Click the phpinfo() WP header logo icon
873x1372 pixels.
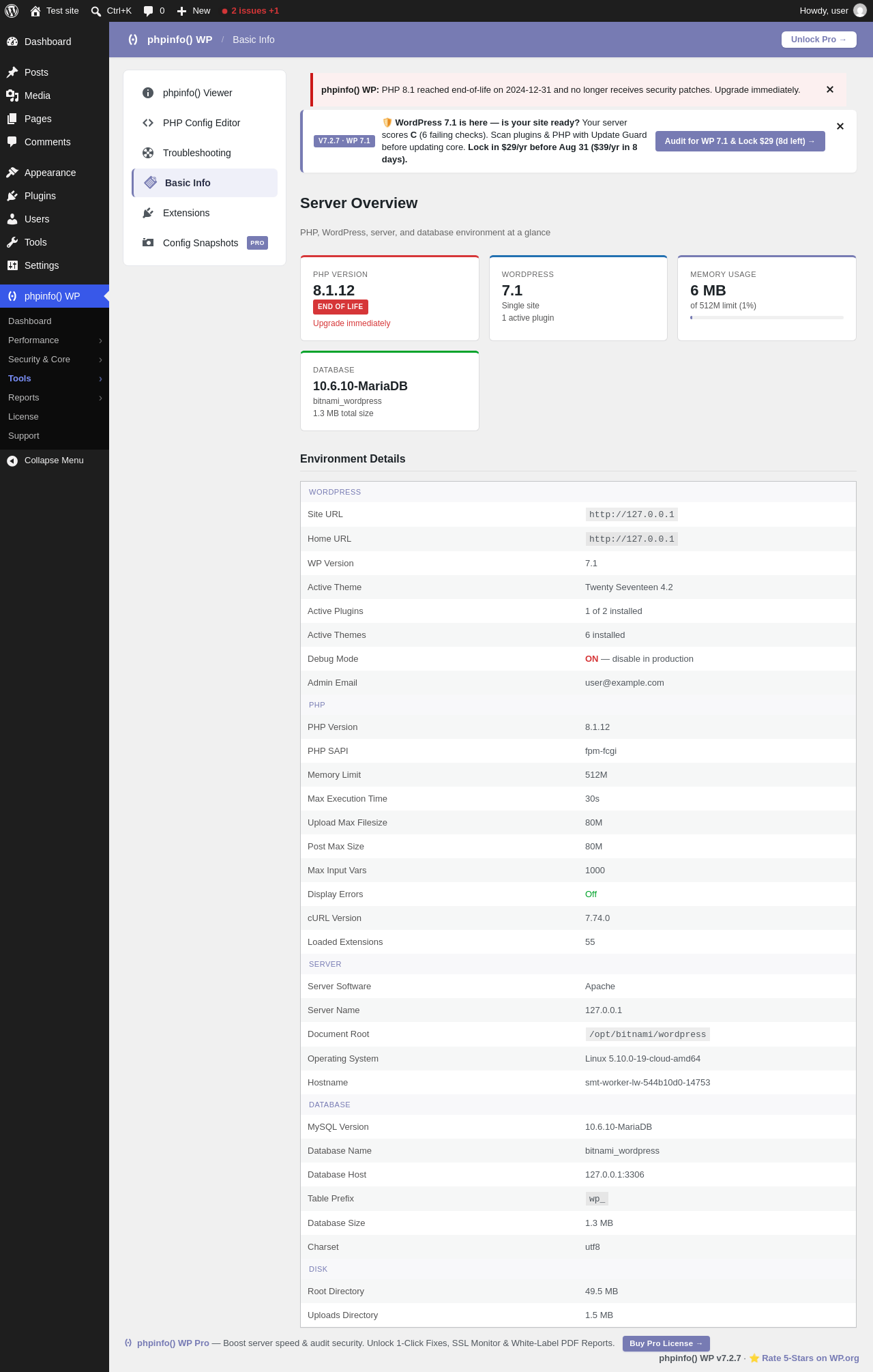click(133, 40)
